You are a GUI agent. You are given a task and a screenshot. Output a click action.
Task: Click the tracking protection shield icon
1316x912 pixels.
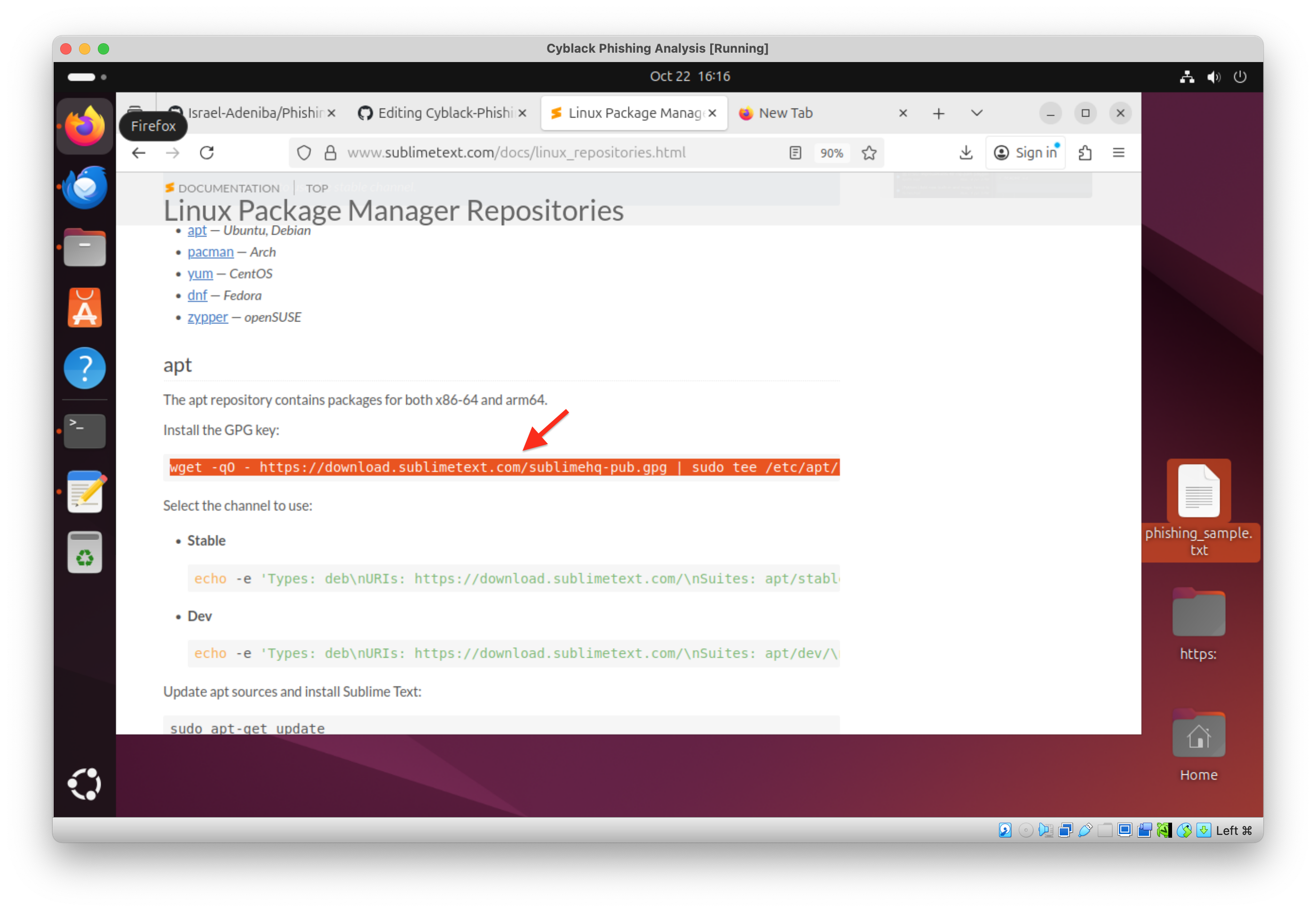pos(304,153)
